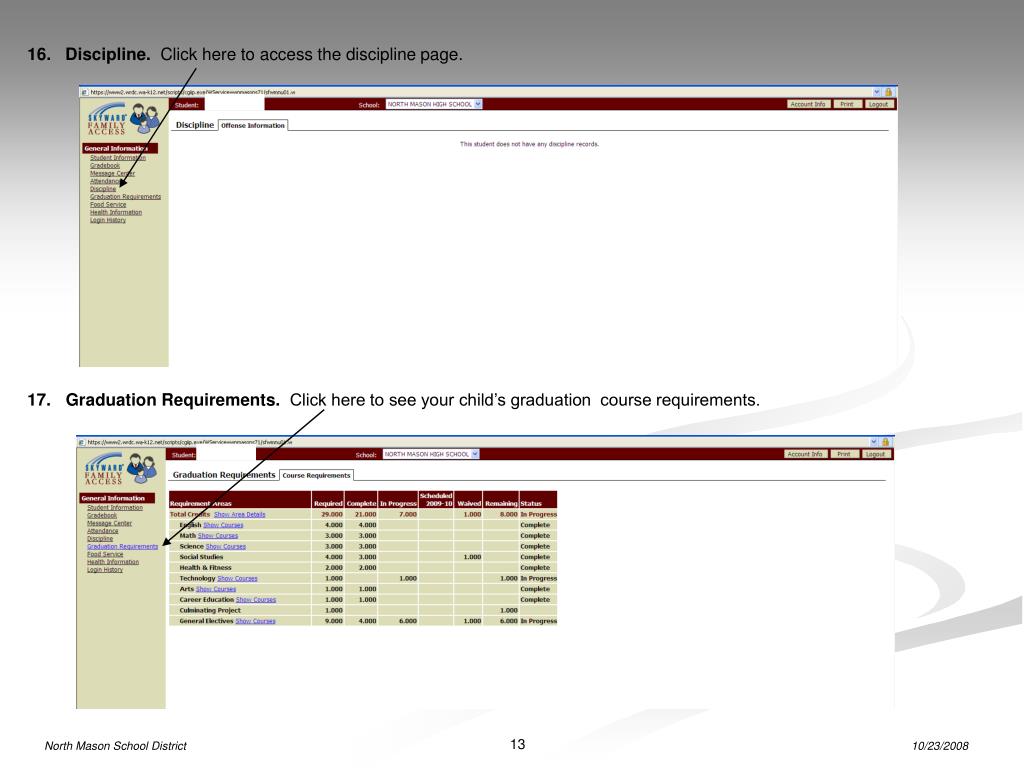Click Technology row In Progress status
The height and width of the screenshot is (768, 1024).
538,579
